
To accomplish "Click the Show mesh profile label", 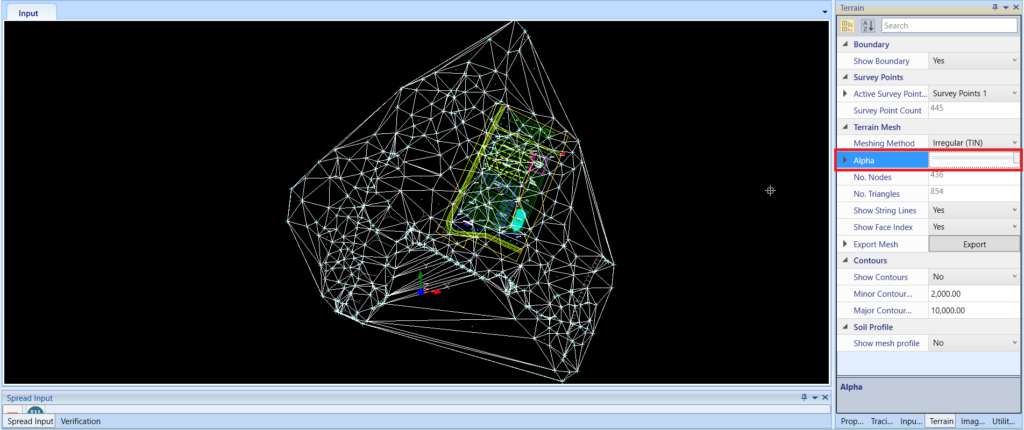I will [886, 343].
